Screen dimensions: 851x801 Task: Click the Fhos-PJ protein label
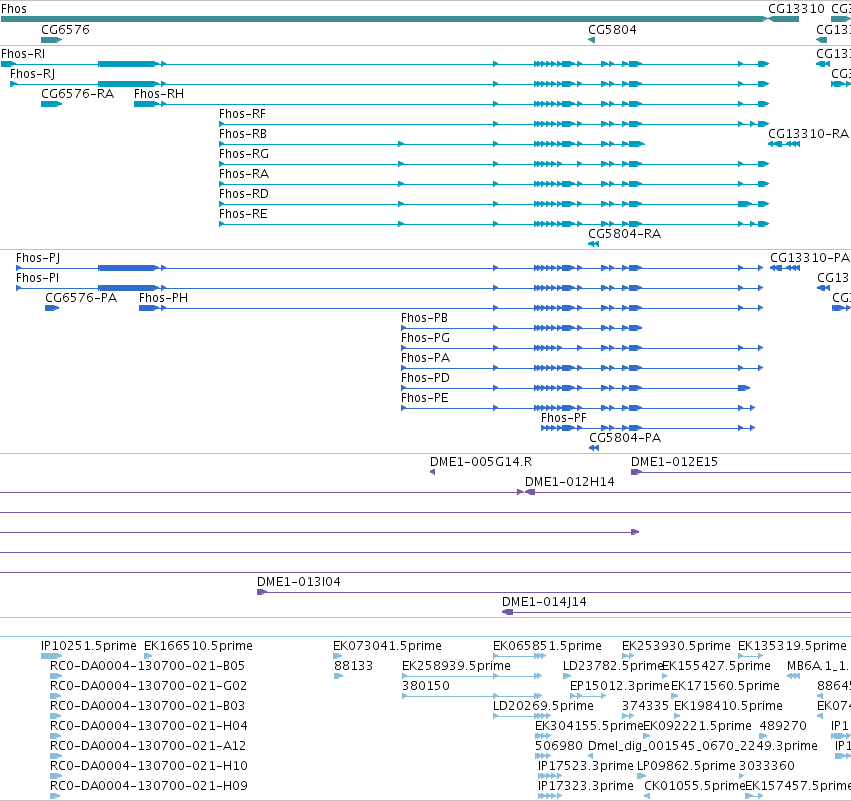pos(38,258)
